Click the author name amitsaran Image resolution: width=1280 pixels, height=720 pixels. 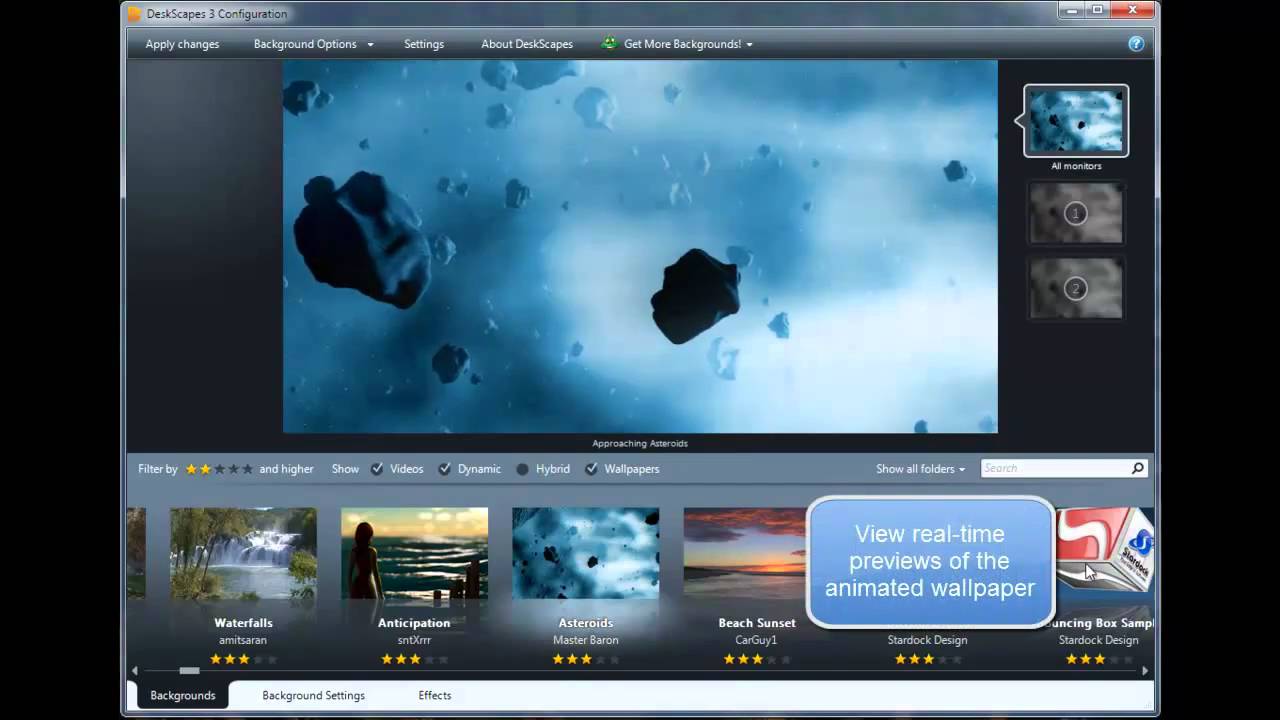(243, 640)
